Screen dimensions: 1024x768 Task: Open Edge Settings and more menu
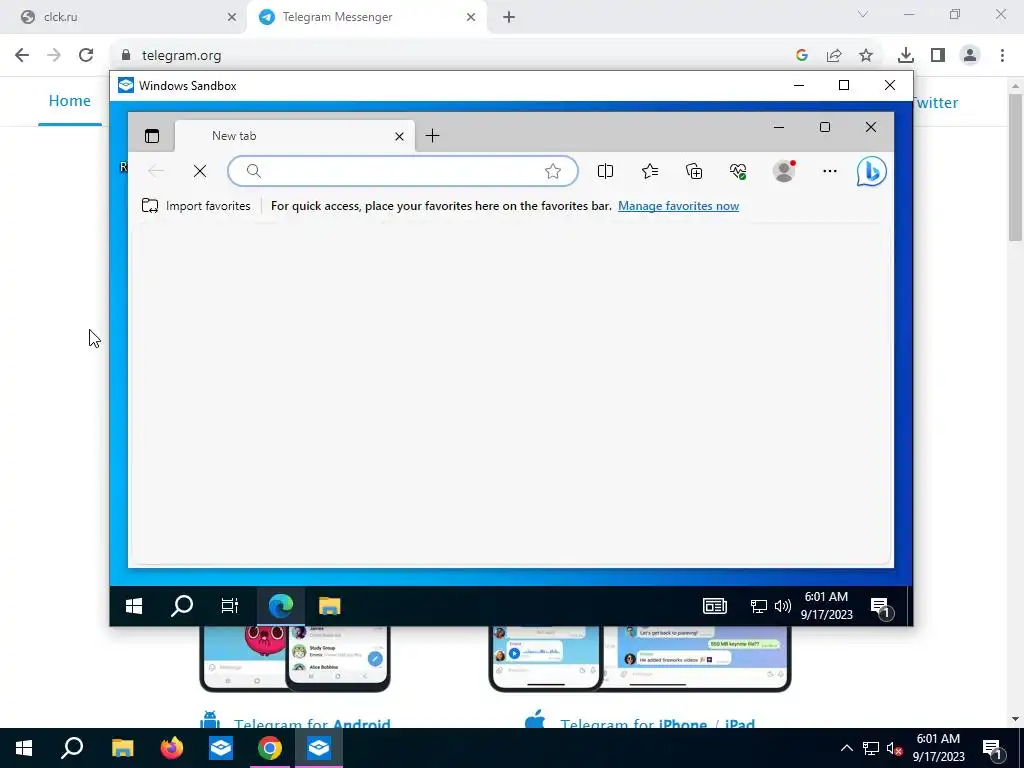coord(829,171)
